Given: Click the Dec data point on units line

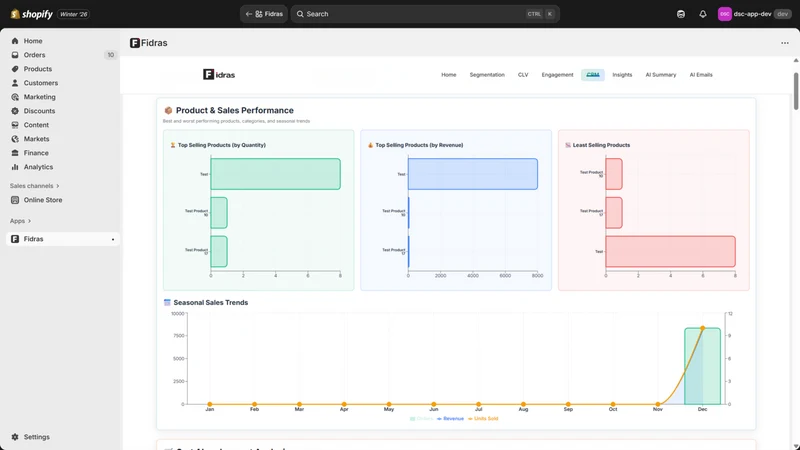Looking at the screenshot, I should point(703,328).
